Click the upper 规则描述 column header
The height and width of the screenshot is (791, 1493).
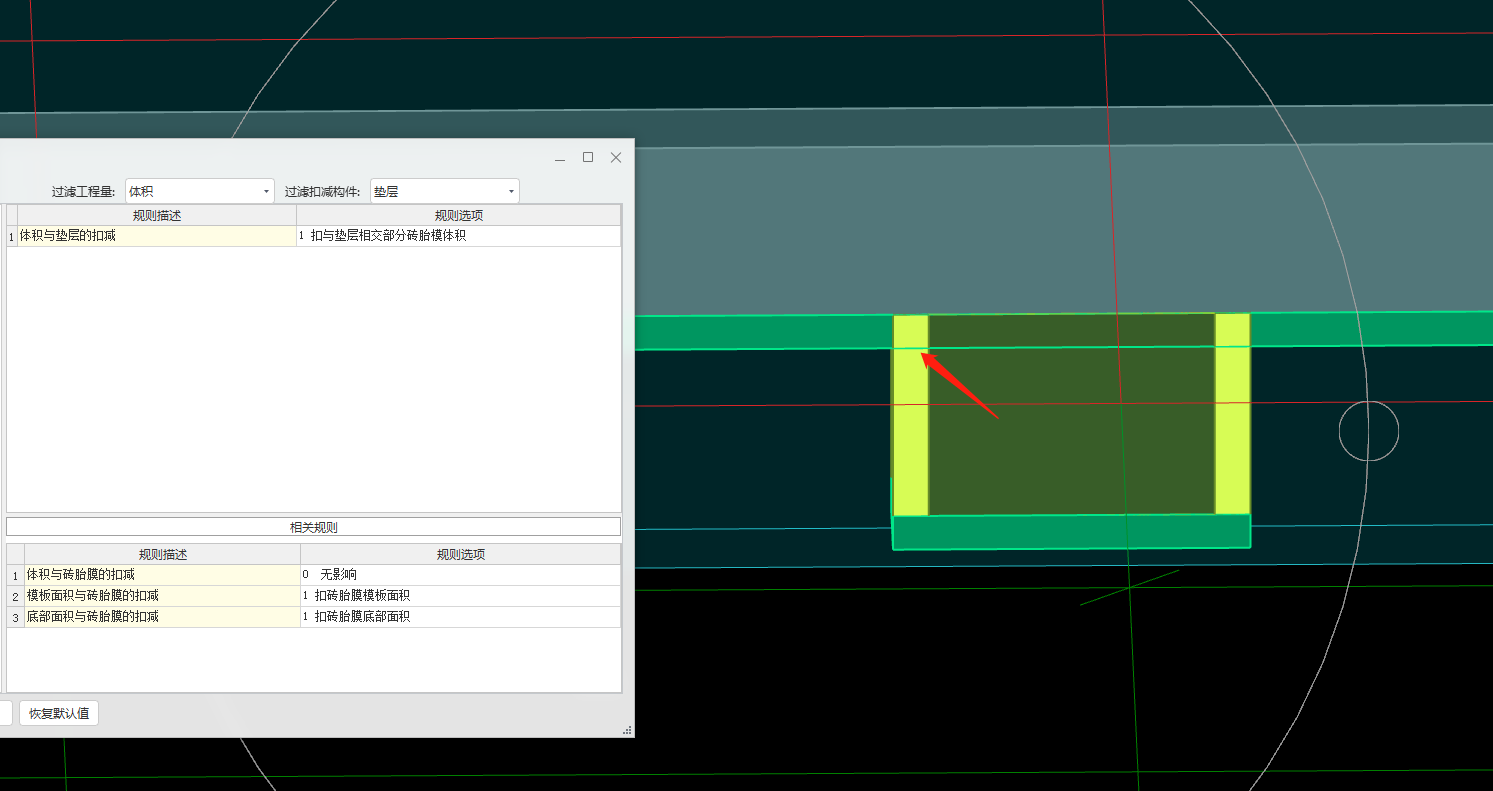(156, 215)
